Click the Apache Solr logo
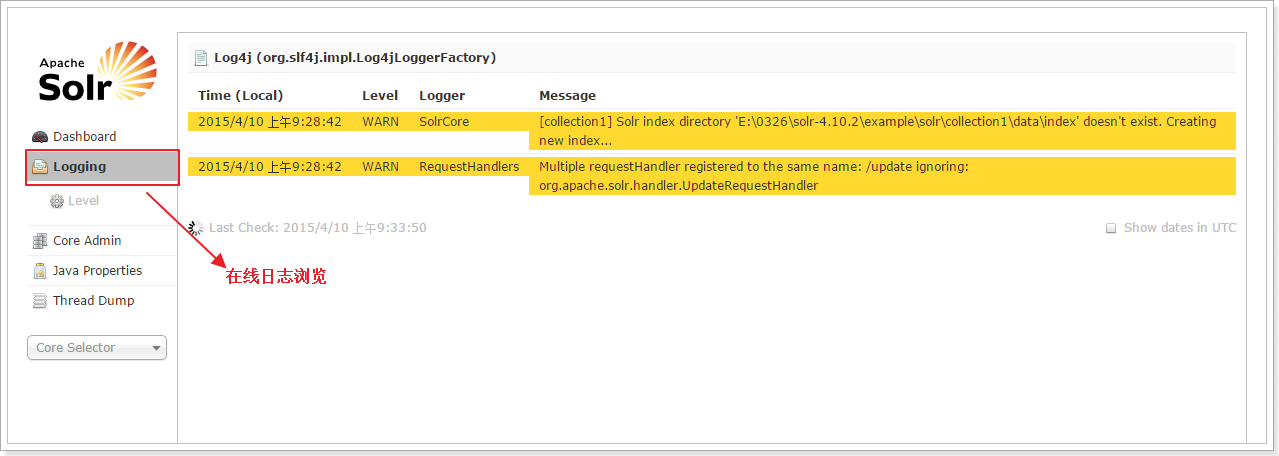The image size is (1279, 456). tap(98, 72)
